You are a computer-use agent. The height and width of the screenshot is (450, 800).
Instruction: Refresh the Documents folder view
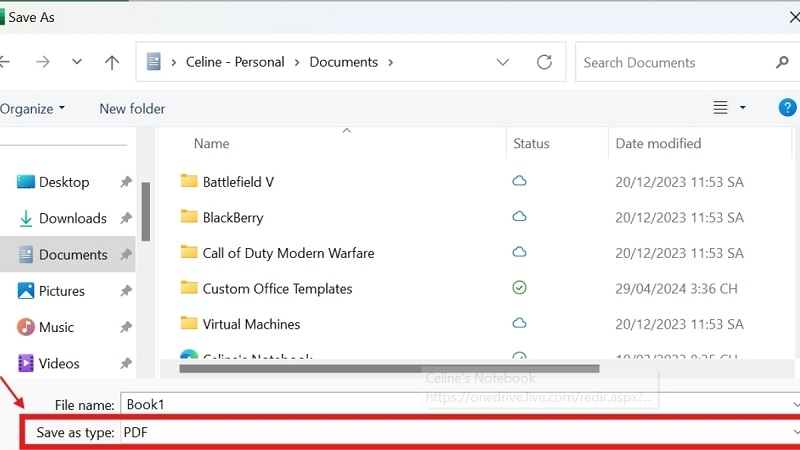click(544, 62)
